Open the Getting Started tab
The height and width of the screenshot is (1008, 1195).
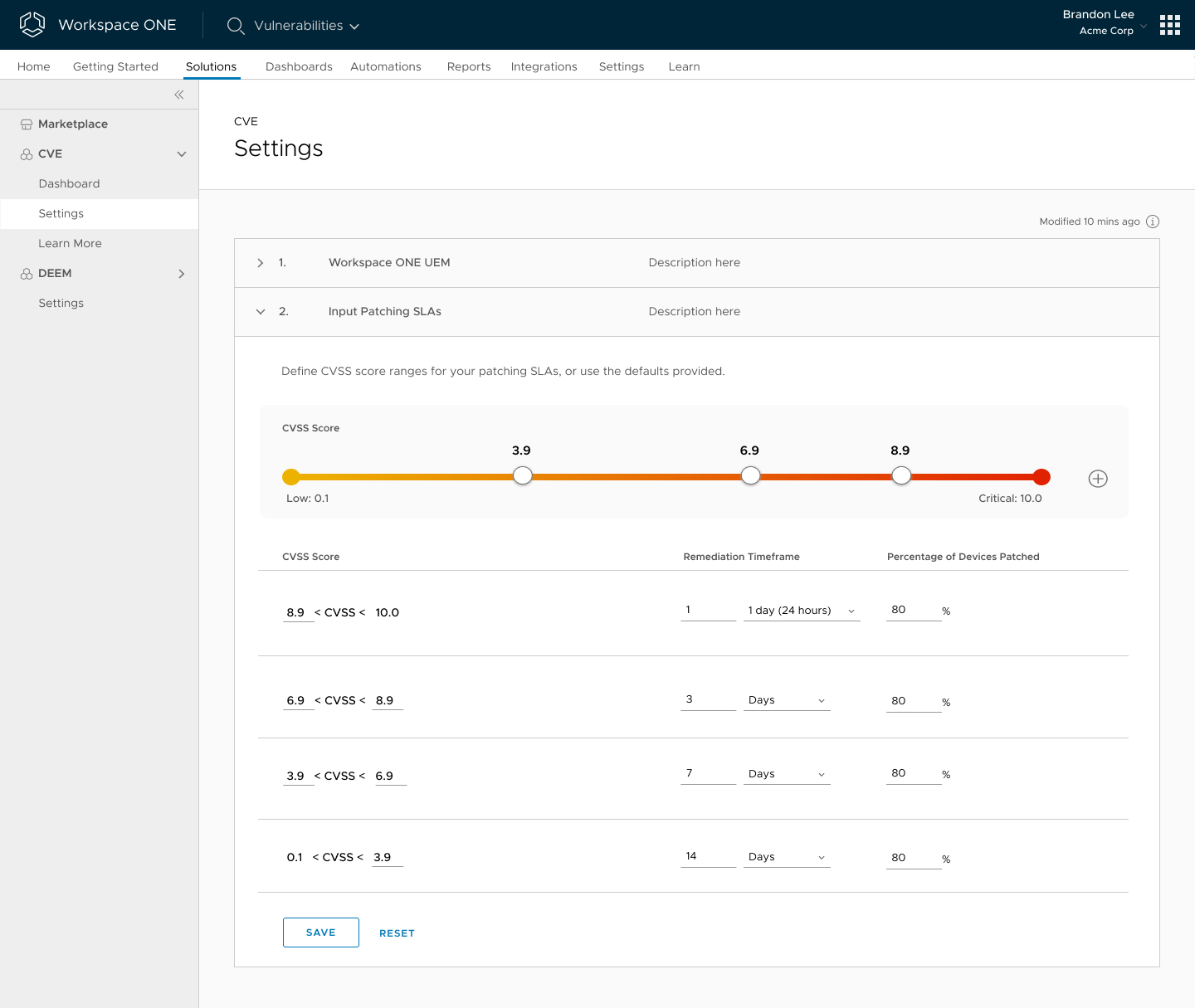tap(115, 66)
